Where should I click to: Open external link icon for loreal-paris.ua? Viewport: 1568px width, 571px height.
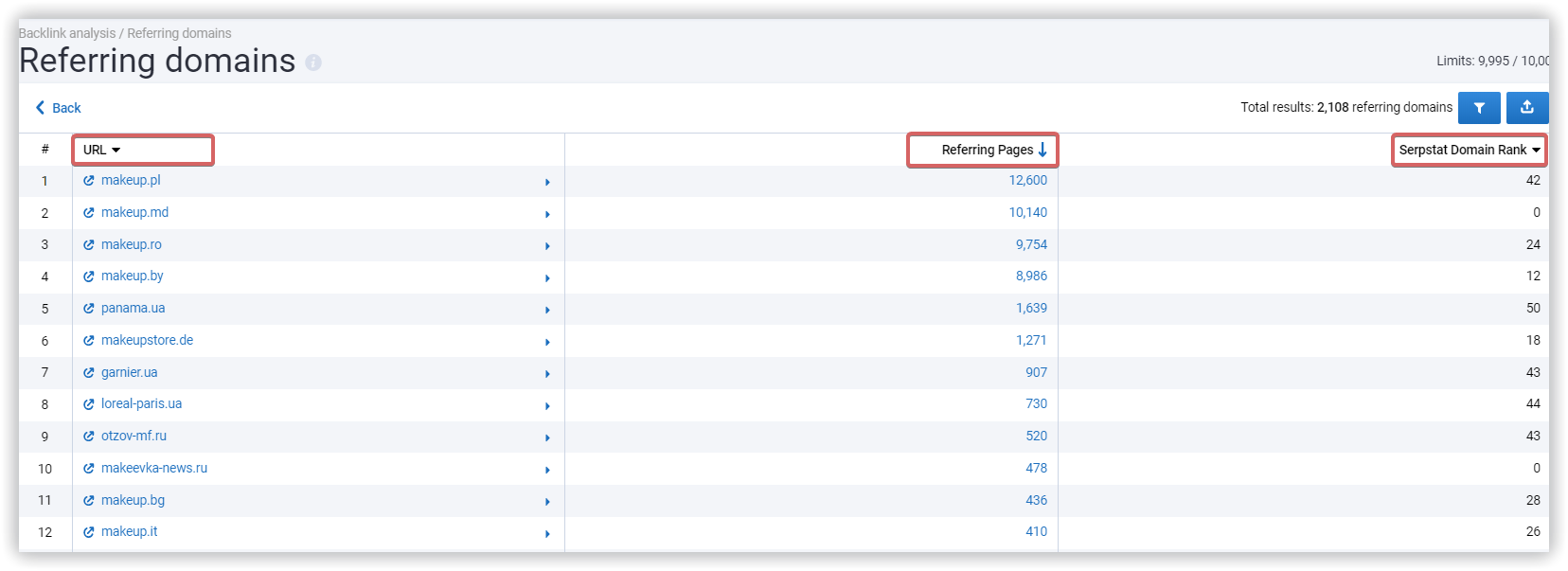pos(89,404)
